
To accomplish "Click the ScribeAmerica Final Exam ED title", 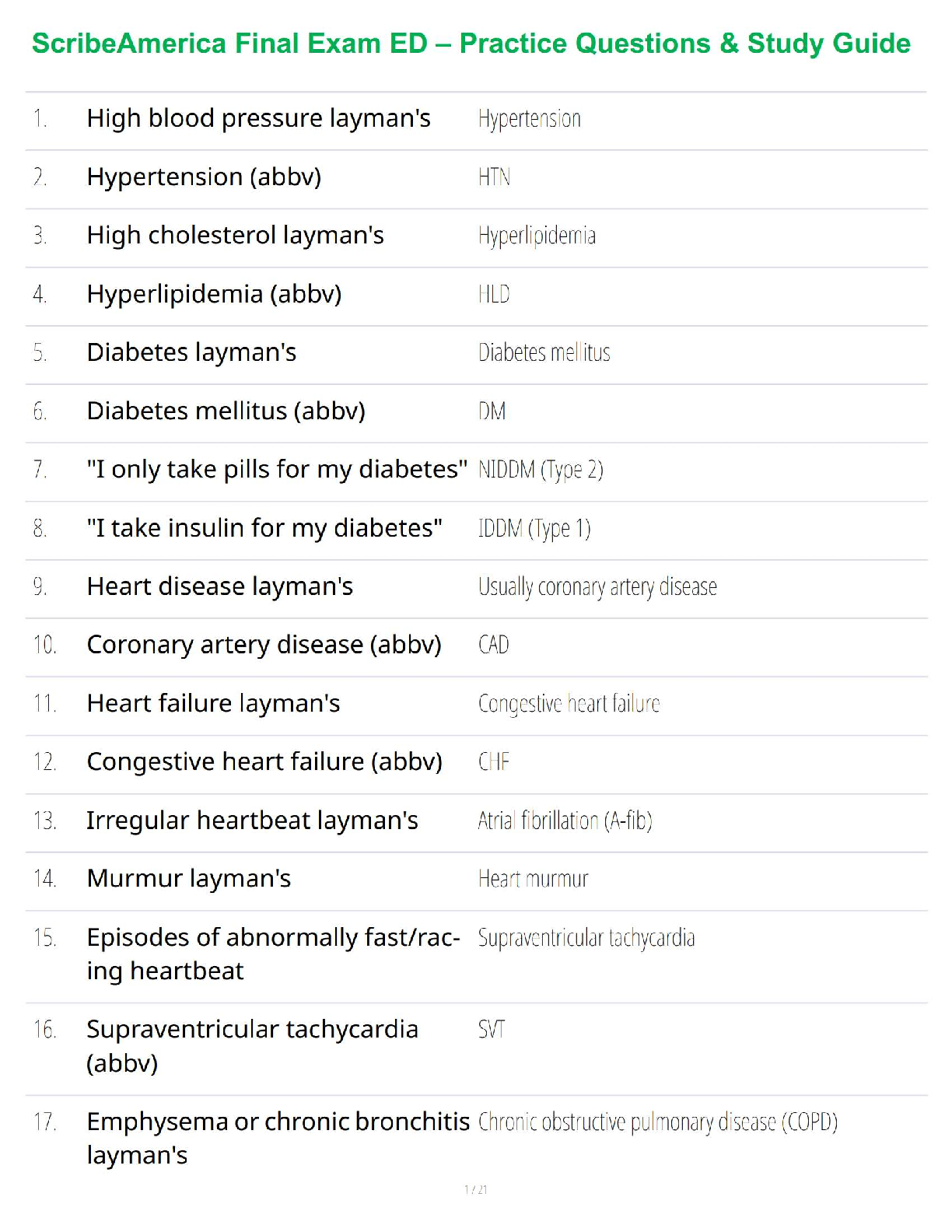I will tap(471, 44).
